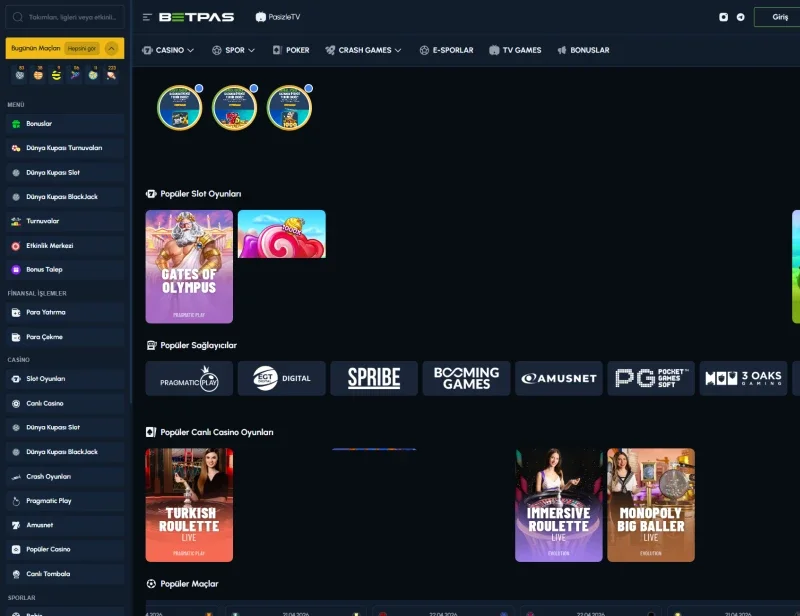Open the Amusnet provider logo

[559, 378]
